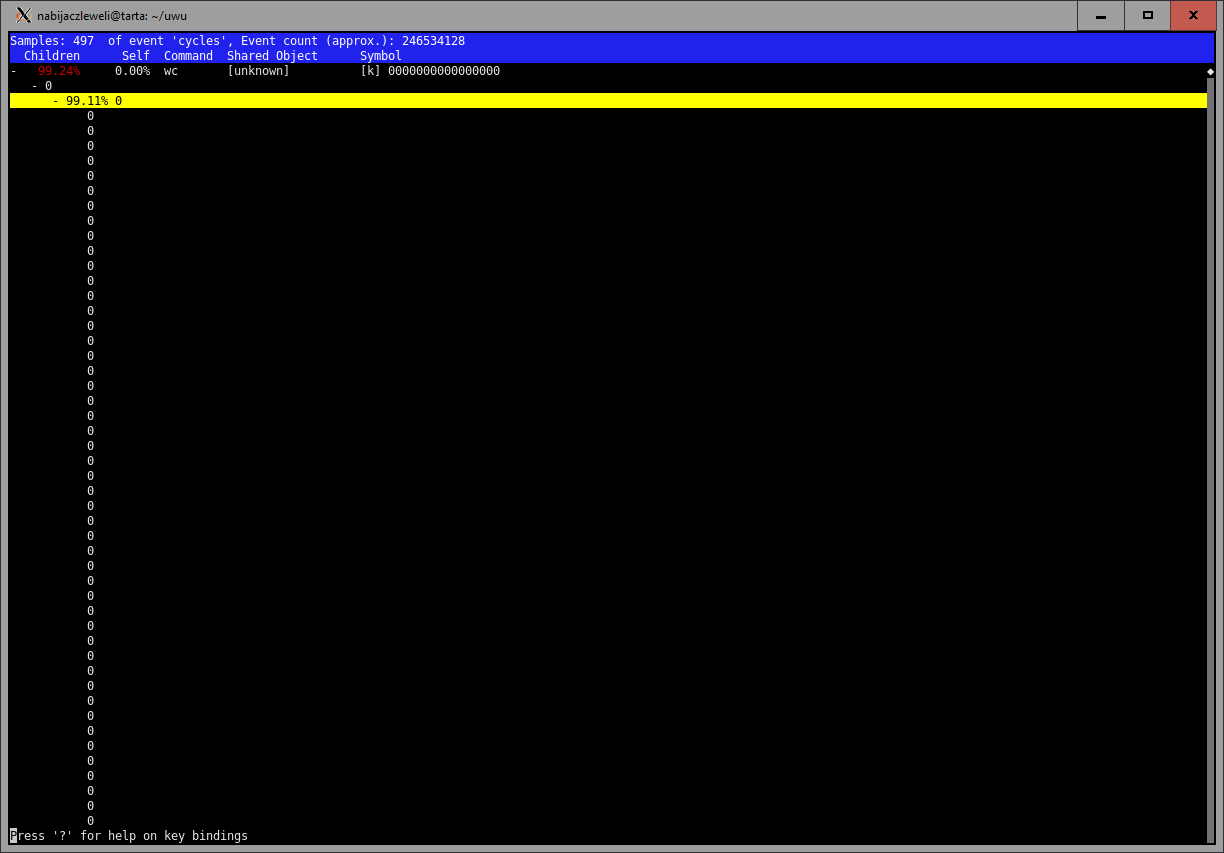The image size is (1224, 853).
Task: Click the diamond scroll position marker
Action: click(1210, 72)
